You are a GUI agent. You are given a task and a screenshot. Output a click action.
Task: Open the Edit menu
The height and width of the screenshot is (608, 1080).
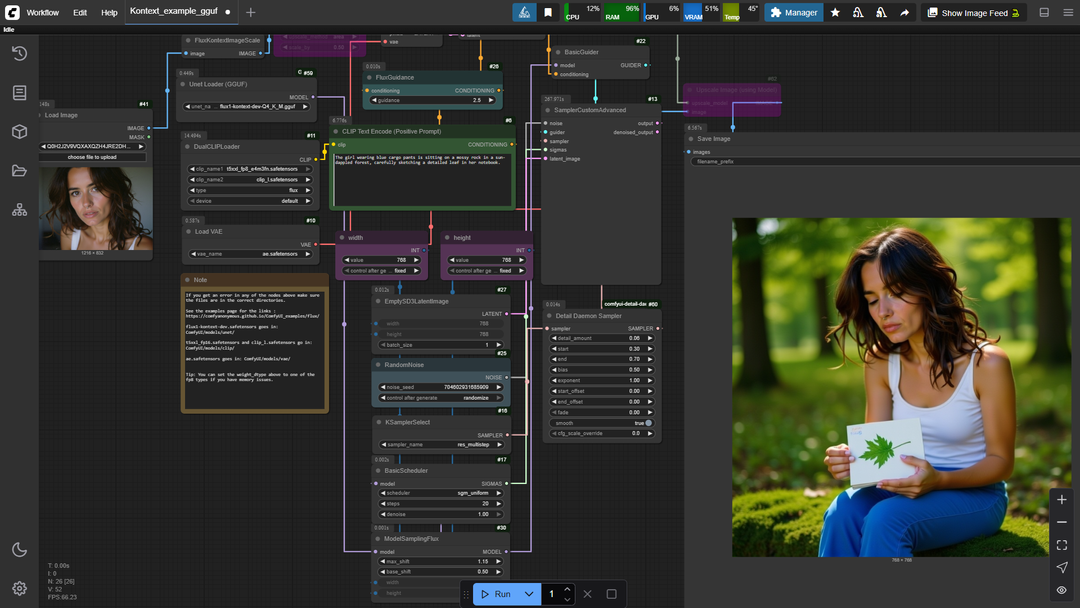80,12
